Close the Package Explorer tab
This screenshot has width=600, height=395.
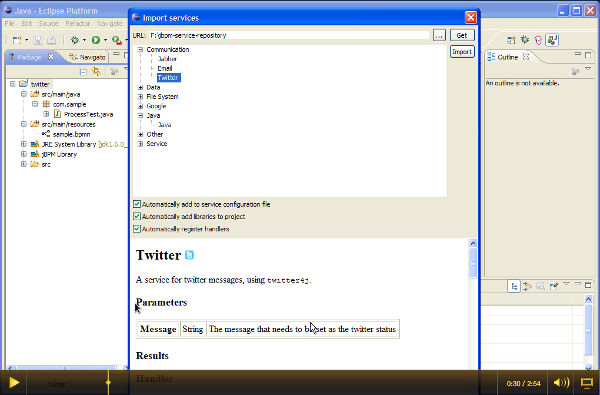coord(51,57)
